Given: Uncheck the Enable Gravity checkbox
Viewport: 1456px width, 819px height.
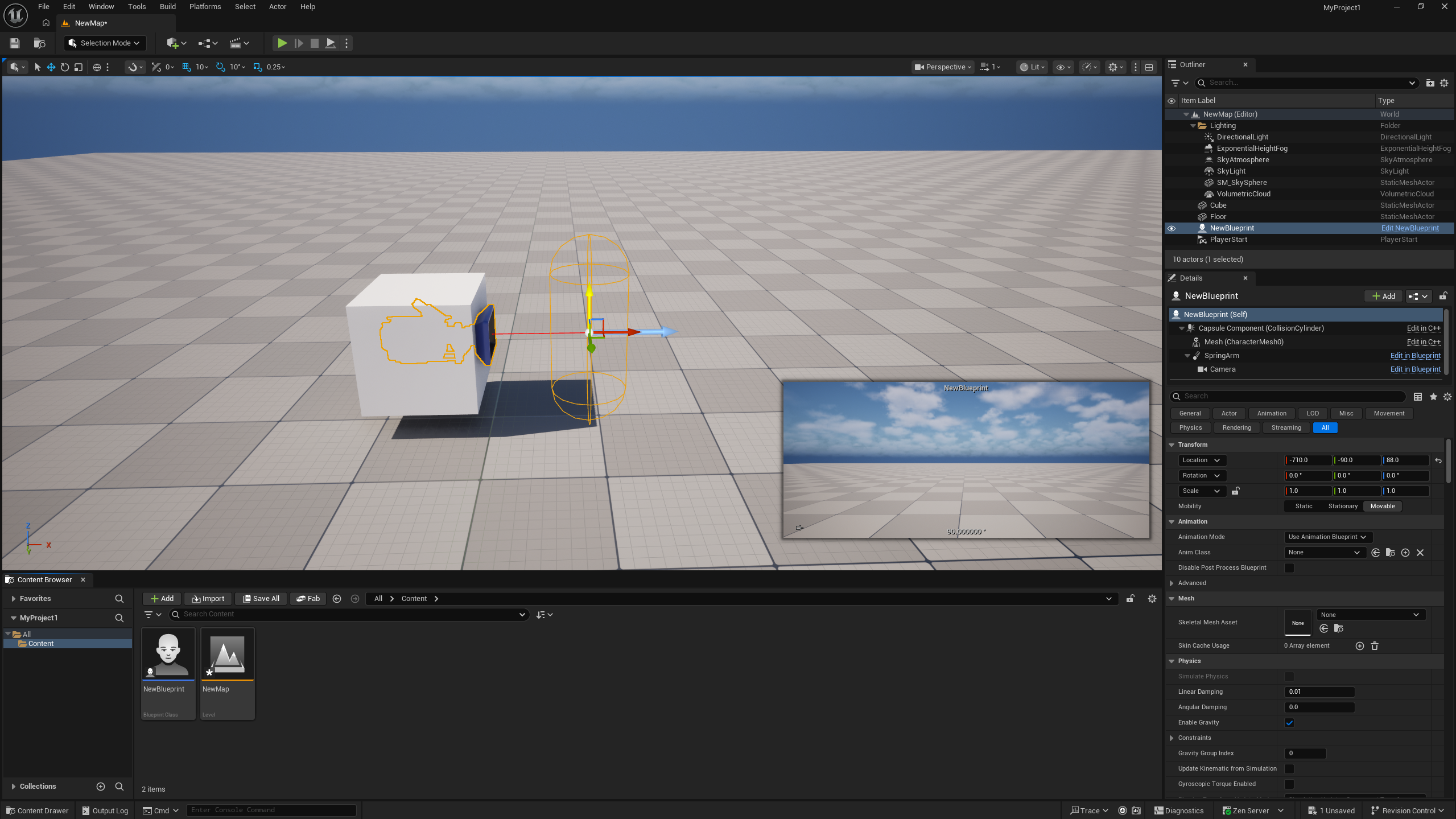Looking at the screenshot, I should pyautogui.click(x=1289, y=723).
